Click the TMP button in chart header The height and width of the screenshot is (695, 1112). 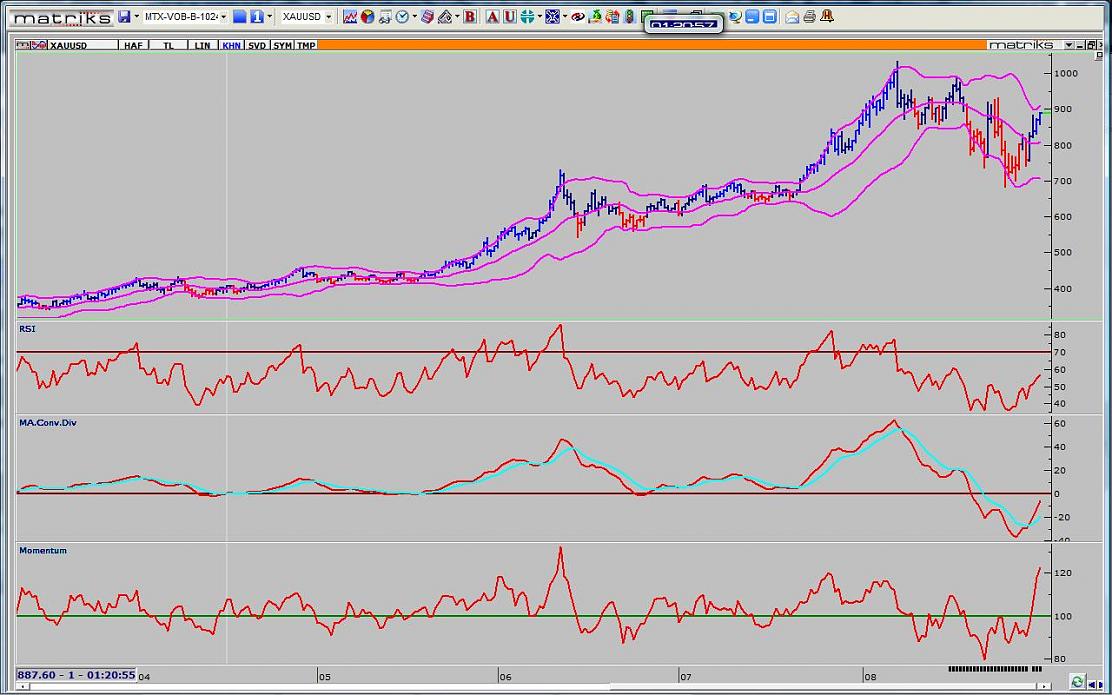point(305,45)
